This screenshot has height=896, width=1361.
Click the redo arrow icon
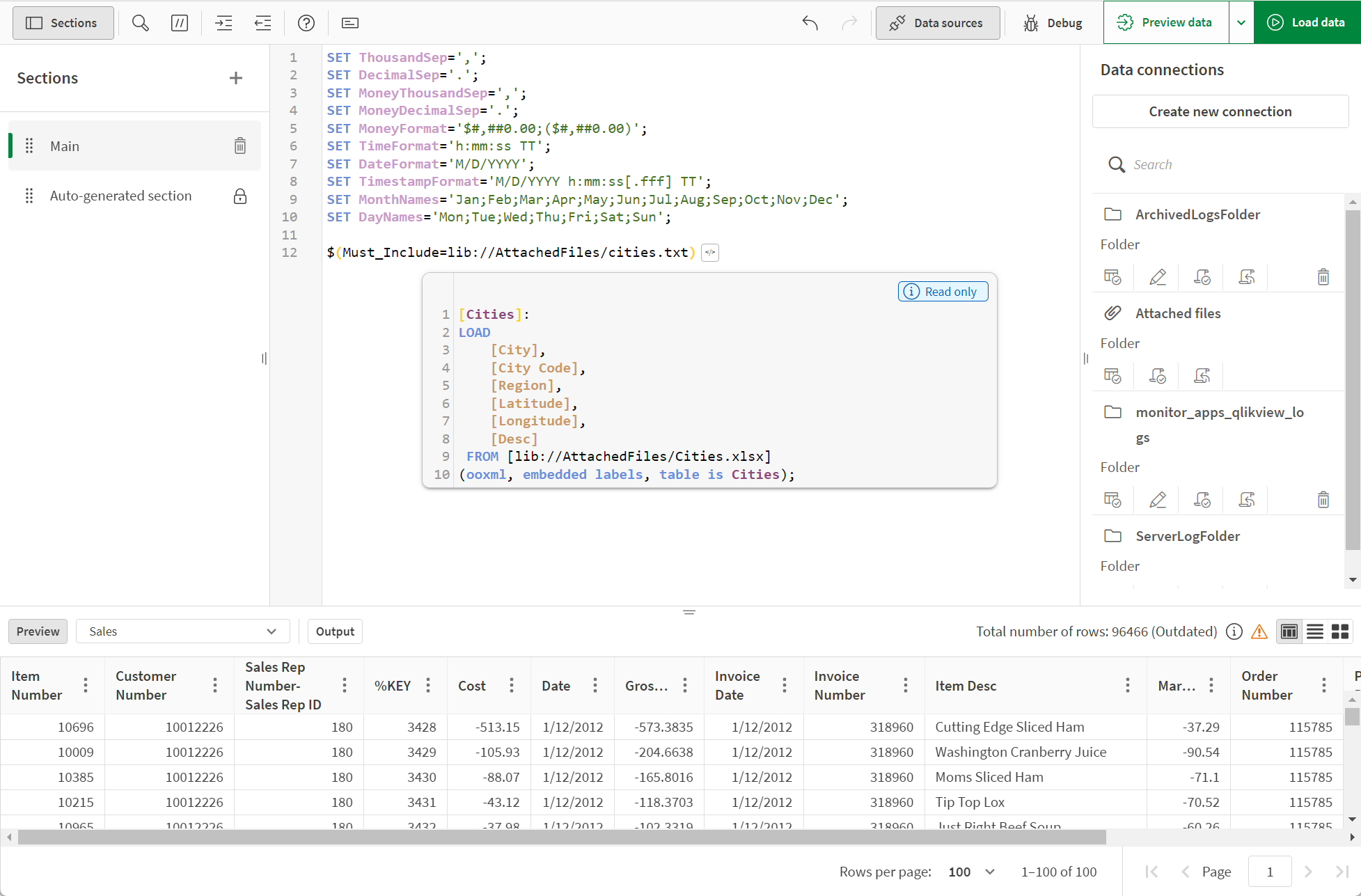pos(849,22)
